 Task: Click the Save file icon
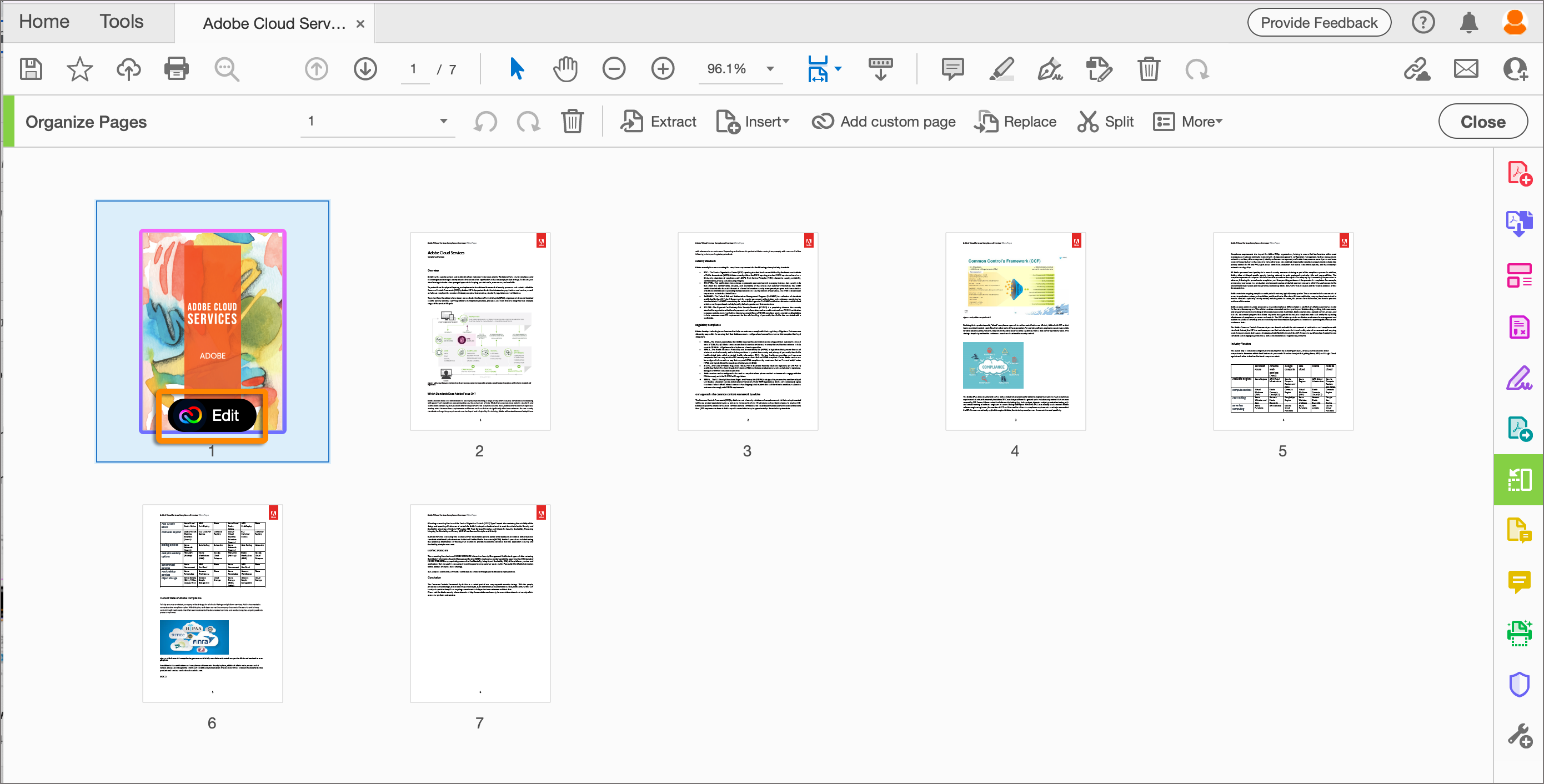[x=31, y=69]
